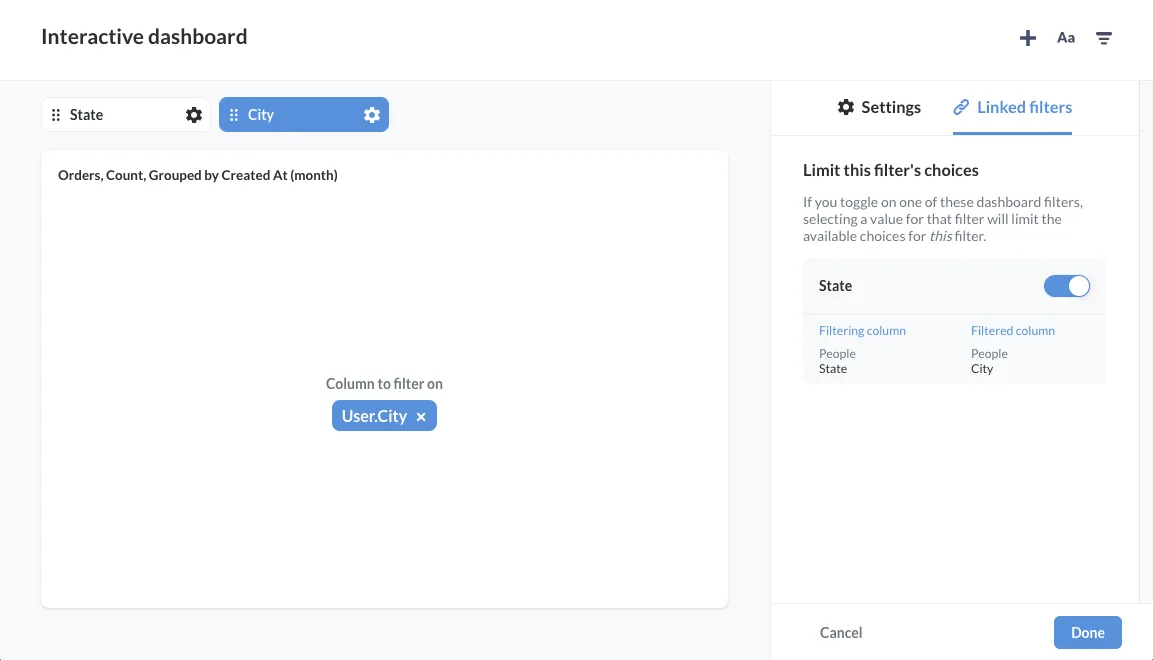Toggle off the State linked filter switch
This screenshot has width=1153, height=660.
pos(1066,286)
